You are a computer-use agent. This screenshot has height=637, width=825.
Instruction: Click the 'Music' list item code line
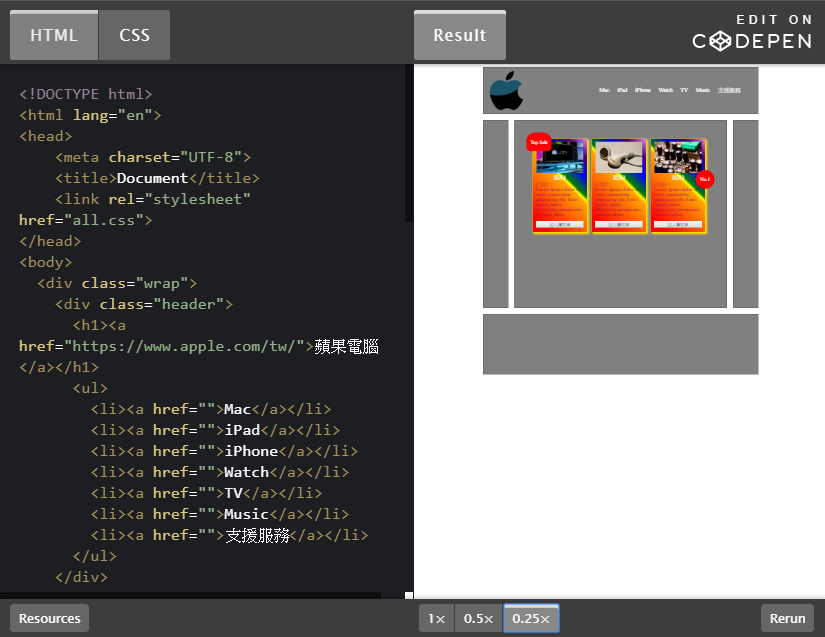[x=220, y=514]
